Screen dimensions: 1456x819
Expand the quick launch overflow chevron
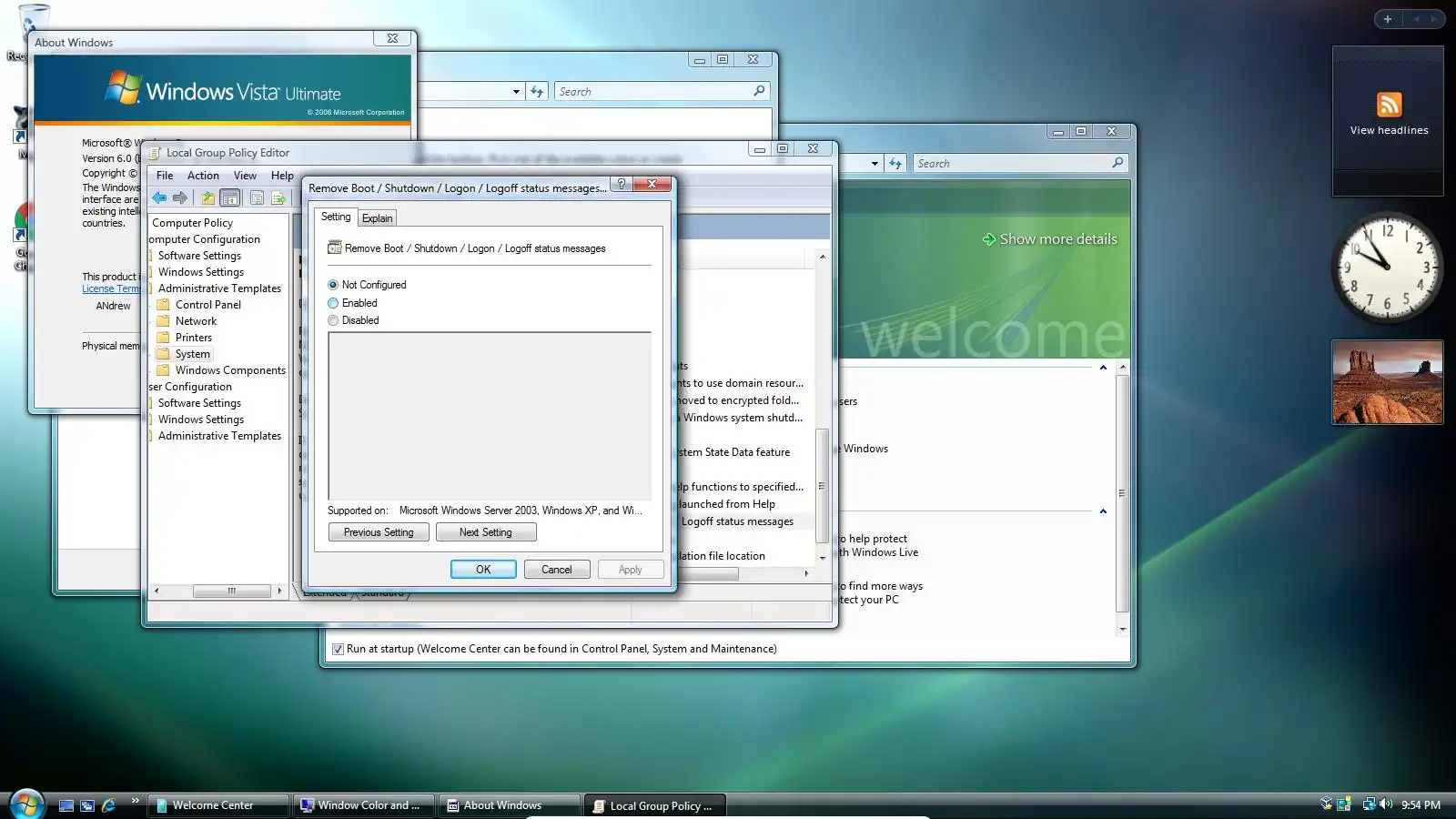click(x=135, y=801)
